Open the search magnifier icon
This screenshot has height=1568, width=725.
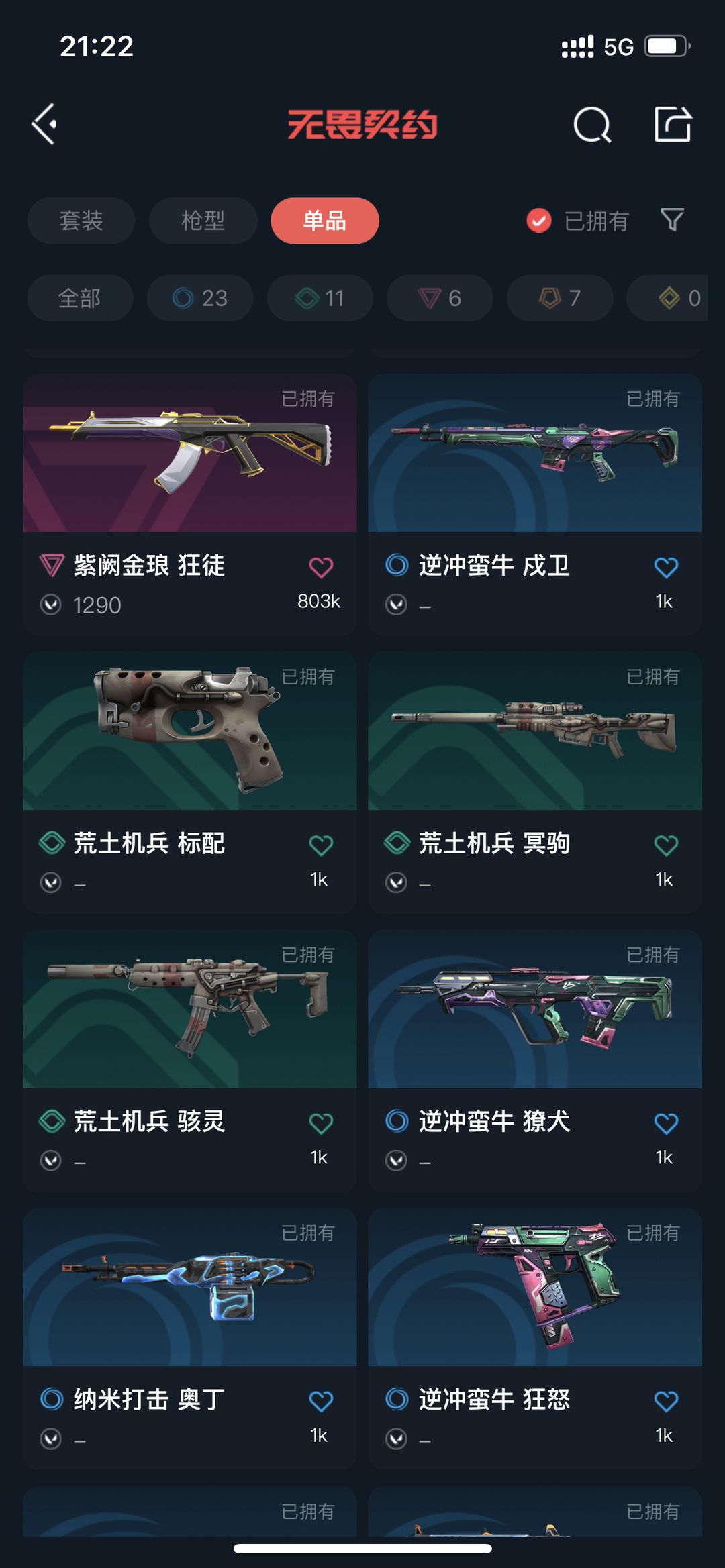click(x=592, y=125)
